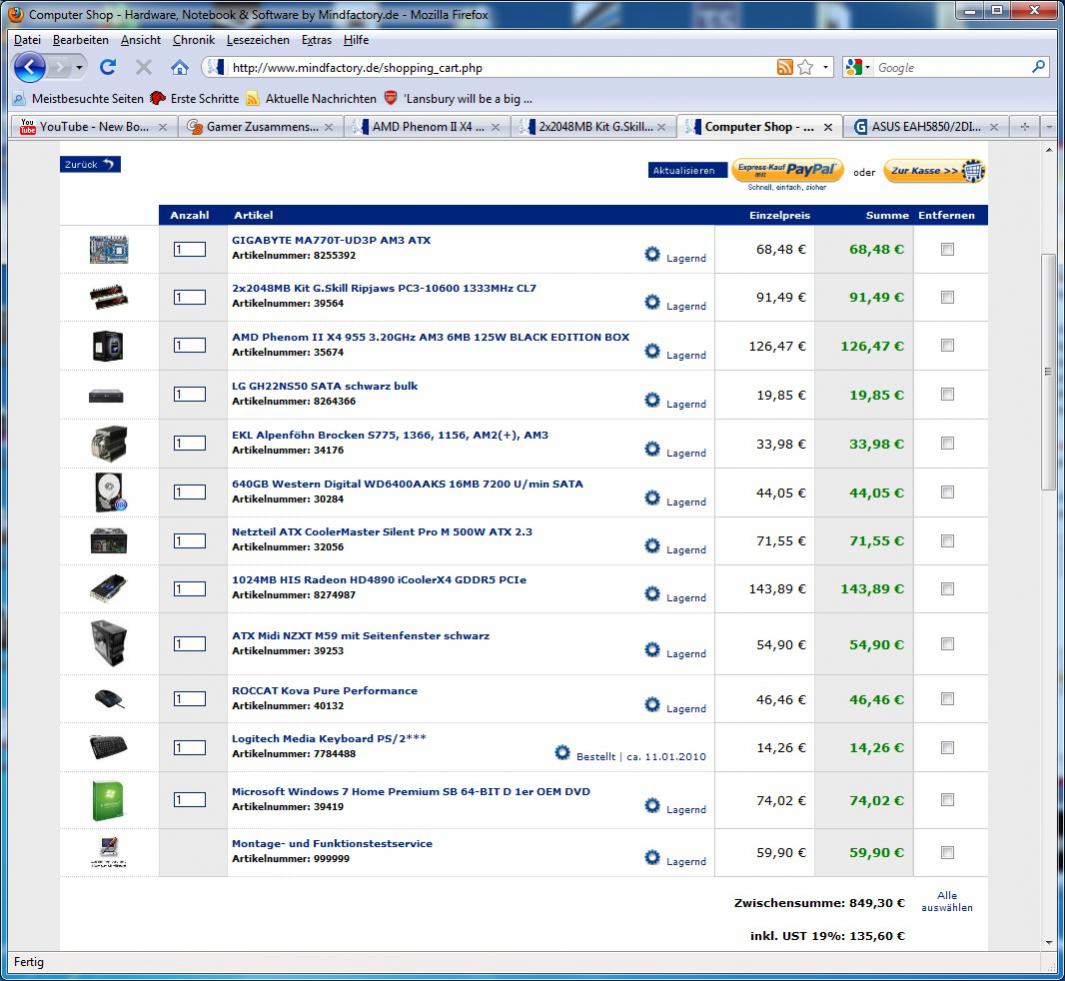Open the Datei menu

coord(27,40)
